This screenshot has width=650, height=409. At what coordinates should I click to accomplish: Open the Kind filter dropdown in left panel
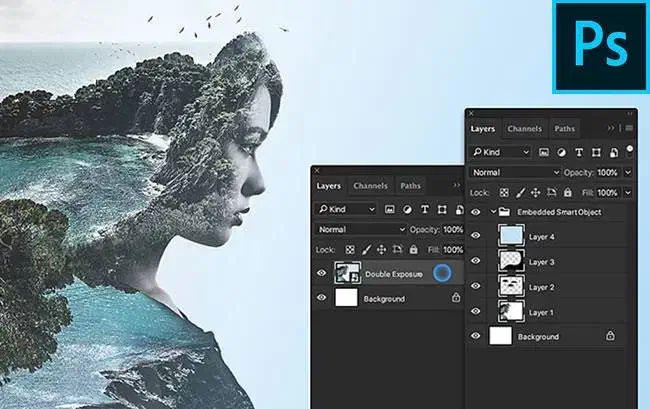click(x=346, y=209)
